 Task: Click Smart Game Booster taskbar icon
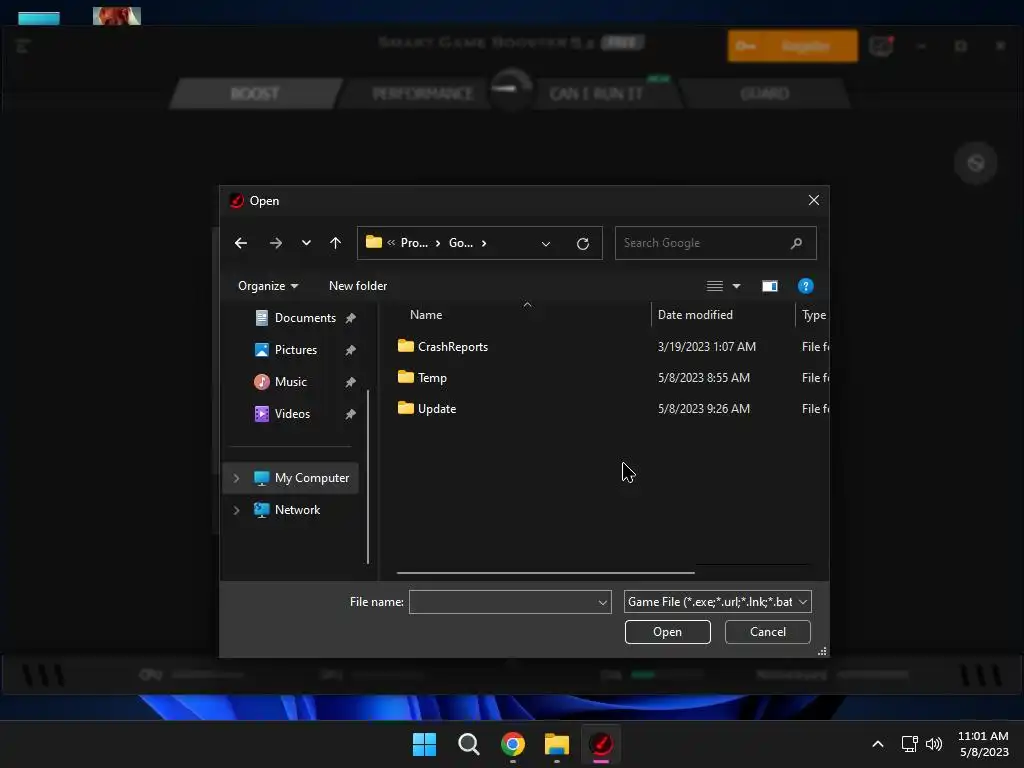(x=601, y=744)
